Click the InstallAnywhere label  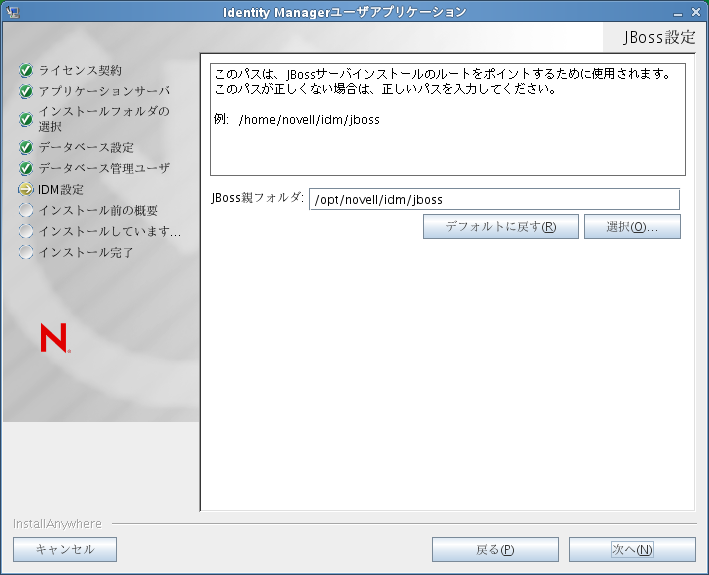pyautogui.click(x=57, y=523)
